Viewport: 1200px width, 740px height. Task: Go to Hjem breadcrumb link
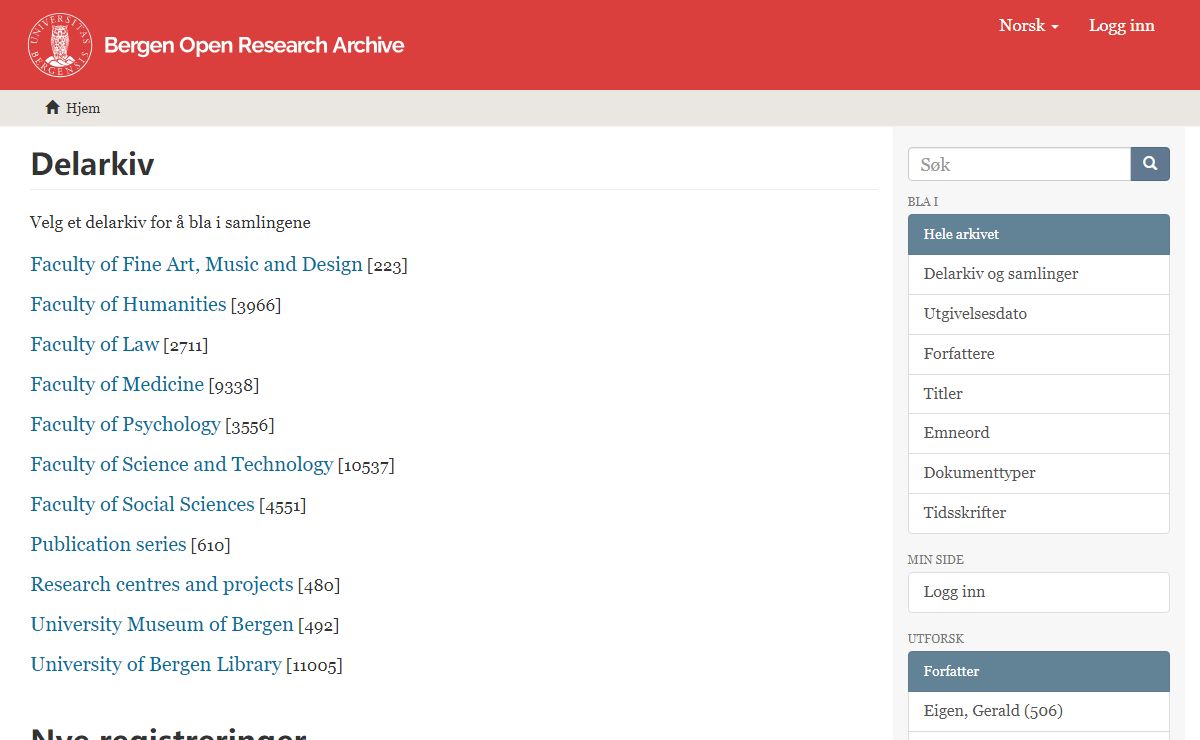(83, 108)
